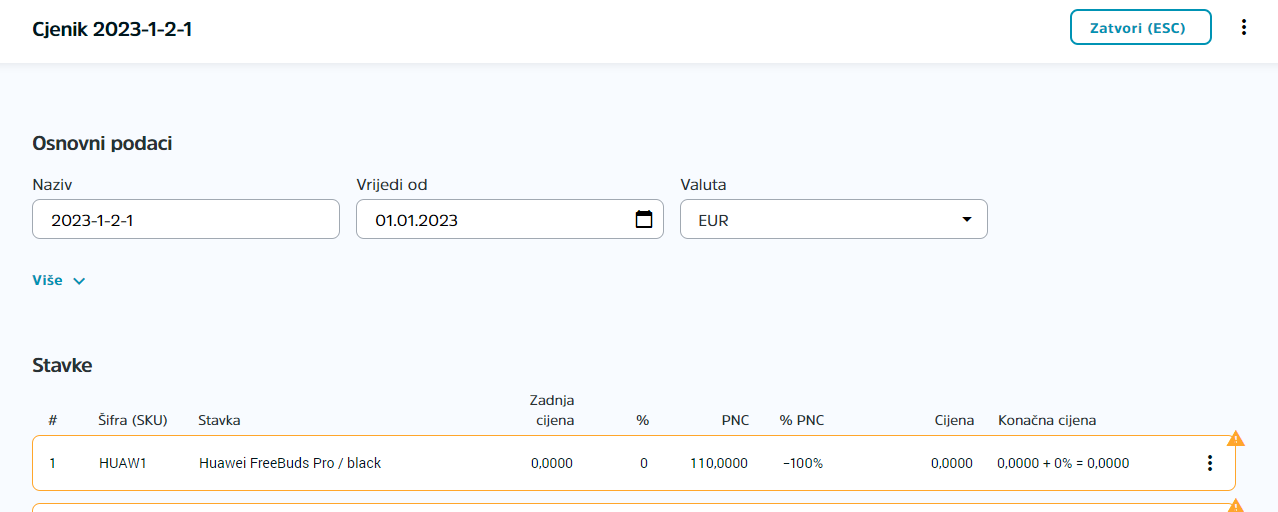The width and height of the screenshot is (1278, 512).
Task: Click the Valuta dropdown arrow
Action: pyautogui.click(x=966, y=219)
